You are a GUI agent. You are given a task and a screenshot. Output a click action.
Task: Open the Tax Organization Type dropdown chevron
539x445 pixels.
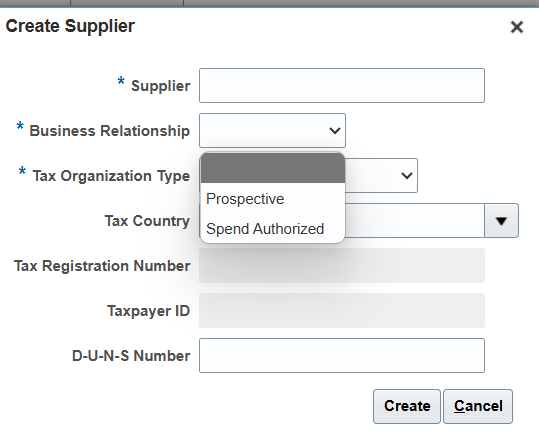(407, 176)
